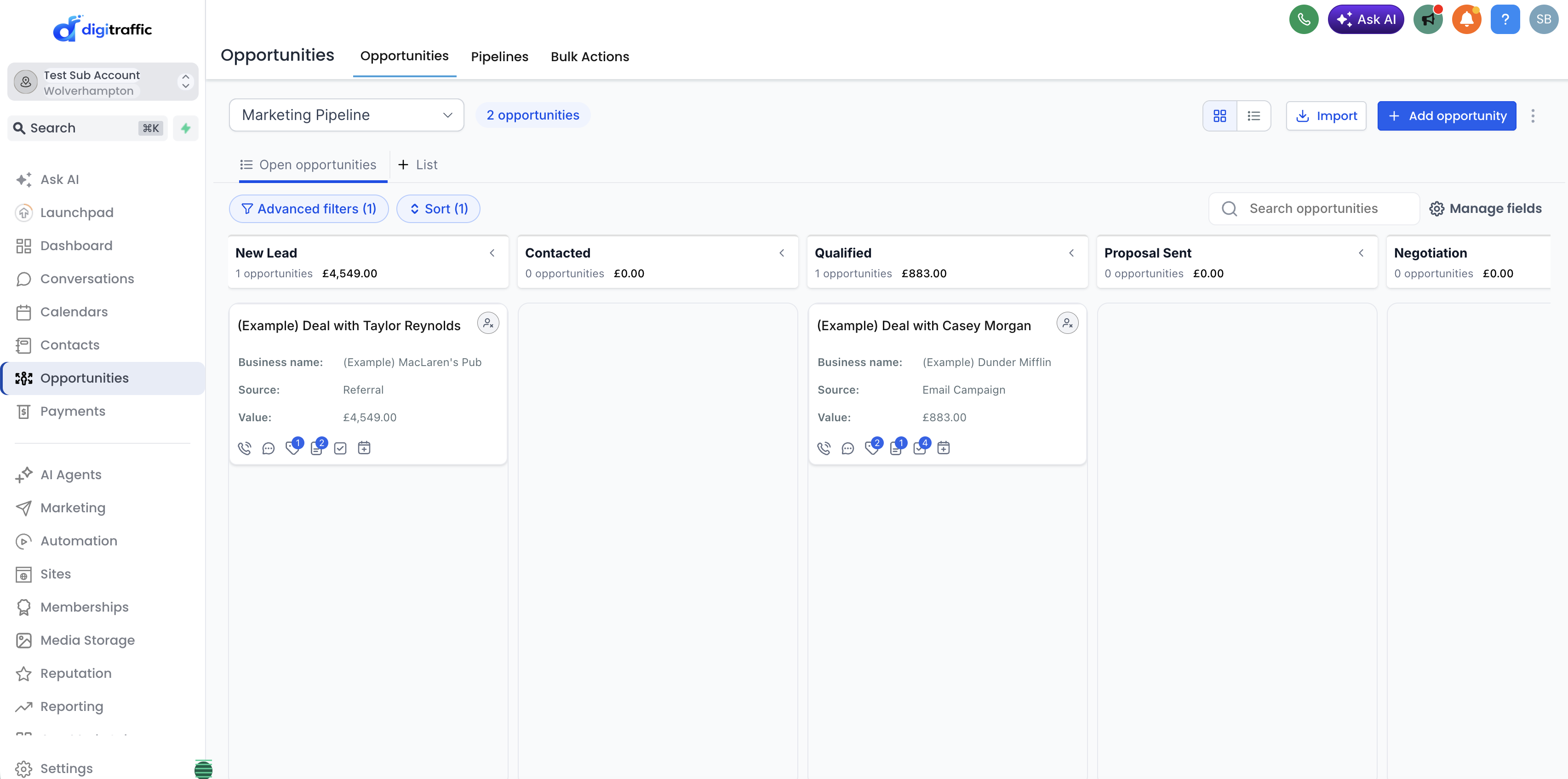Open Calendars in sidebar
1568x779 pixels.
tap(102, 312)
